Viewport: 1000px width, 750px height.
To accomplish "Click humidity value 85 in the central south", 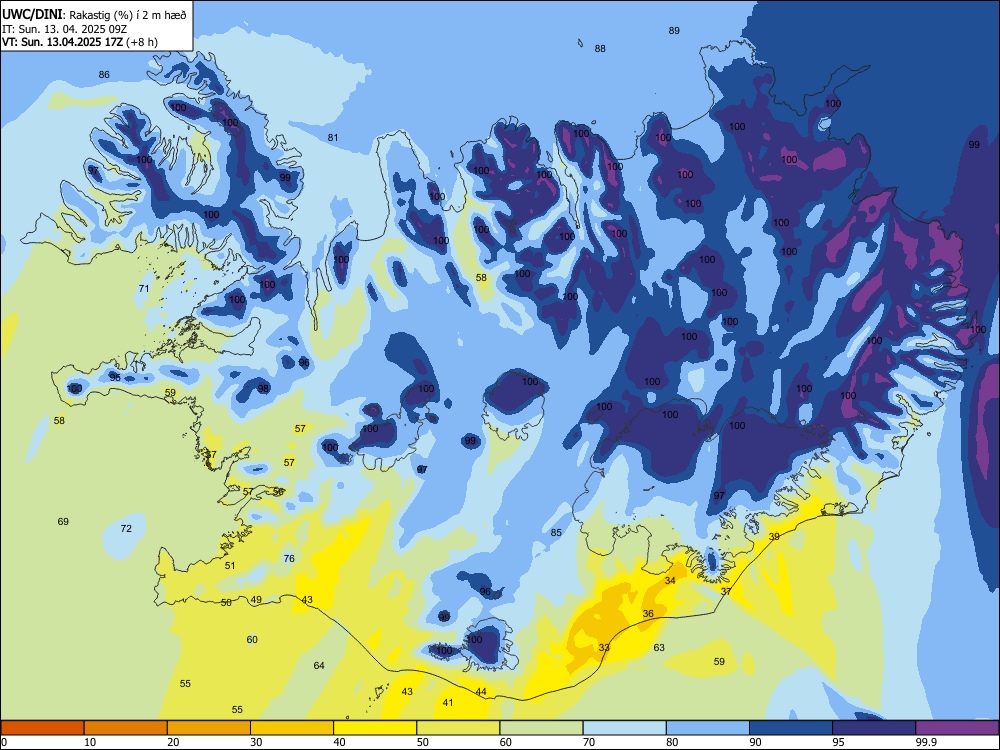I will pos(556,533).
